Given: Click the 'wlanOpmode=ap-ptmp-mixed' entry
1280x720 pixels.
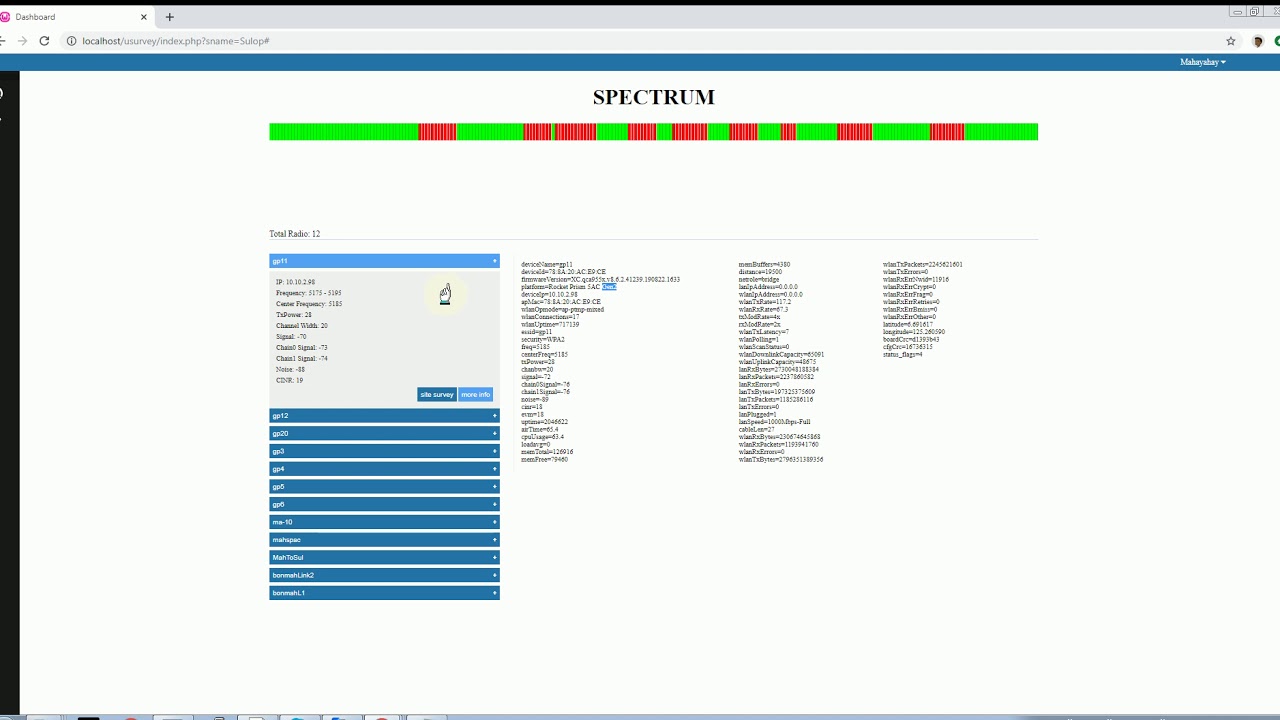Looking at the screenshot, I should point(562,310).
